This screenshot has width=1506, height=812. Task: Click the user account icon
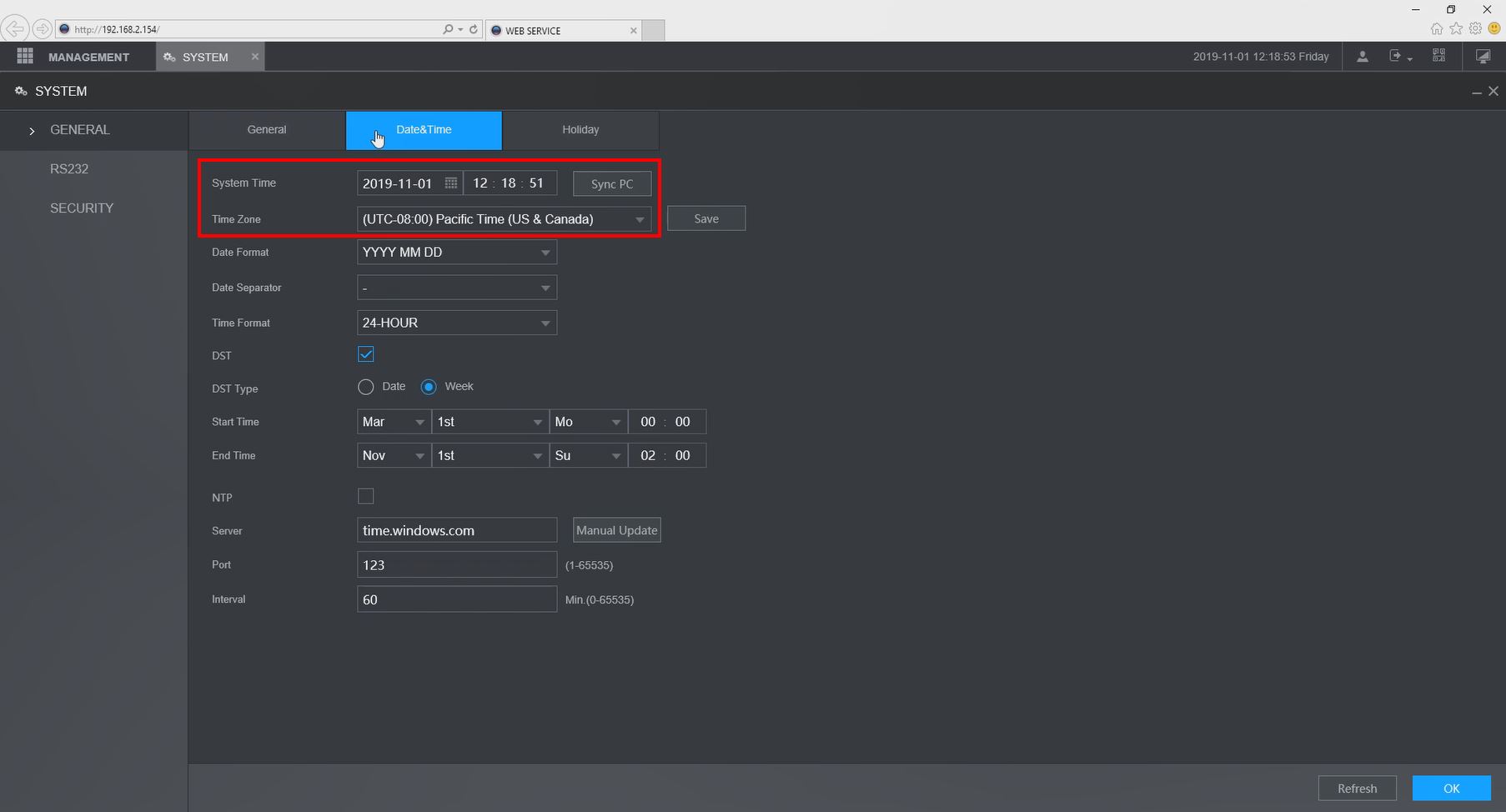(1362, 57)
